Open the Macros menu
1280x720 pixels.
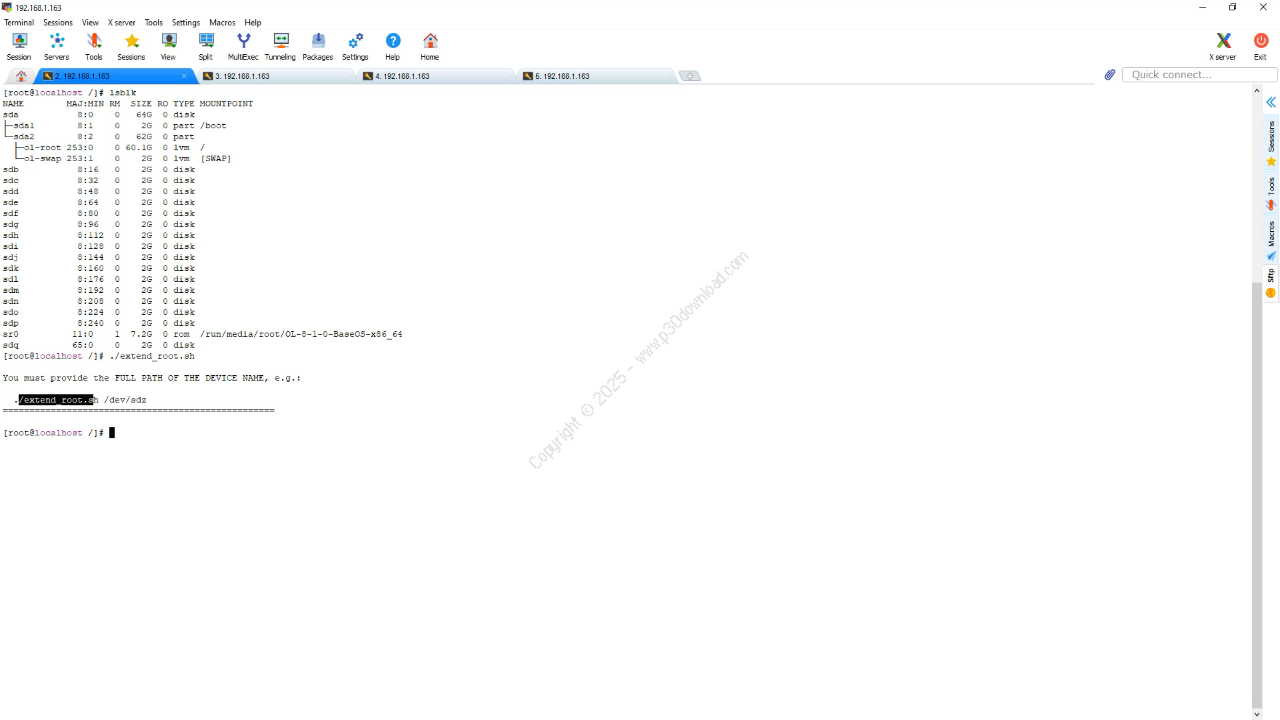[222, 22]
